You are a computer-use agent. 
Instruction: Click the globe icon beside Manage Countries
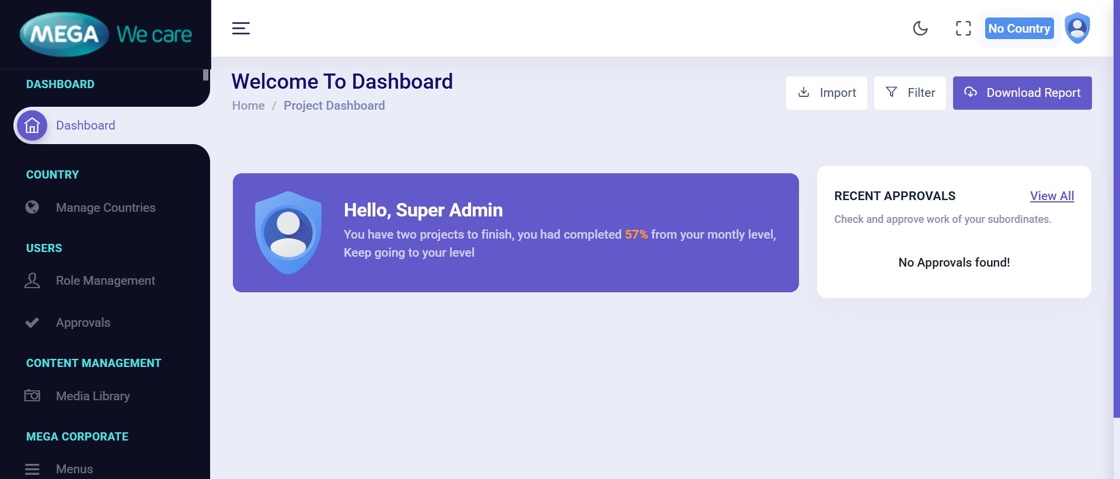click(x=32, y=208)
